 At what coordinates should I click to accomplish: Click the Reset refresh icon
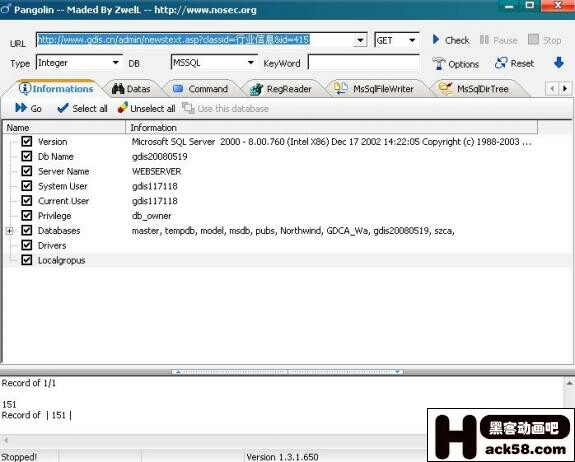pyautogui.click(x=501, y=63)
